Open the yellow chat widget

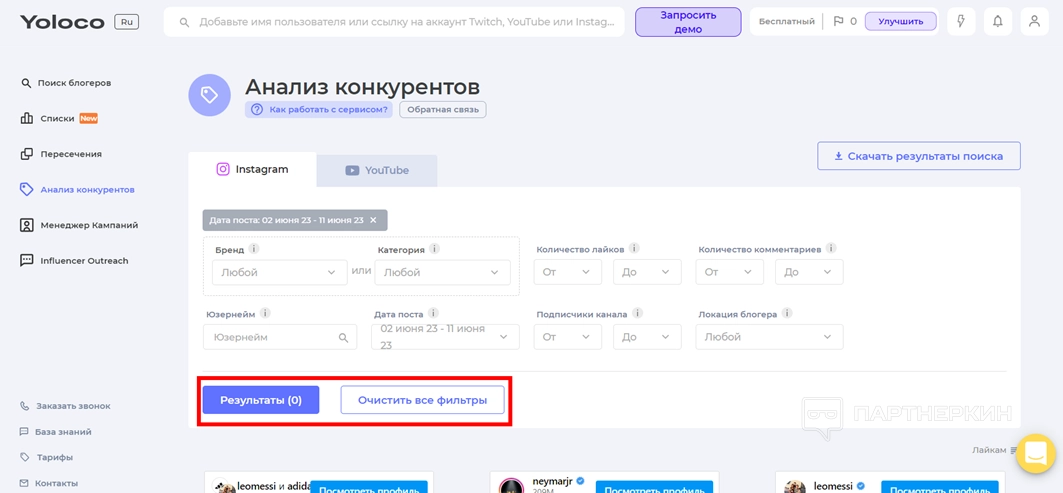click(x=1036, y=453)
